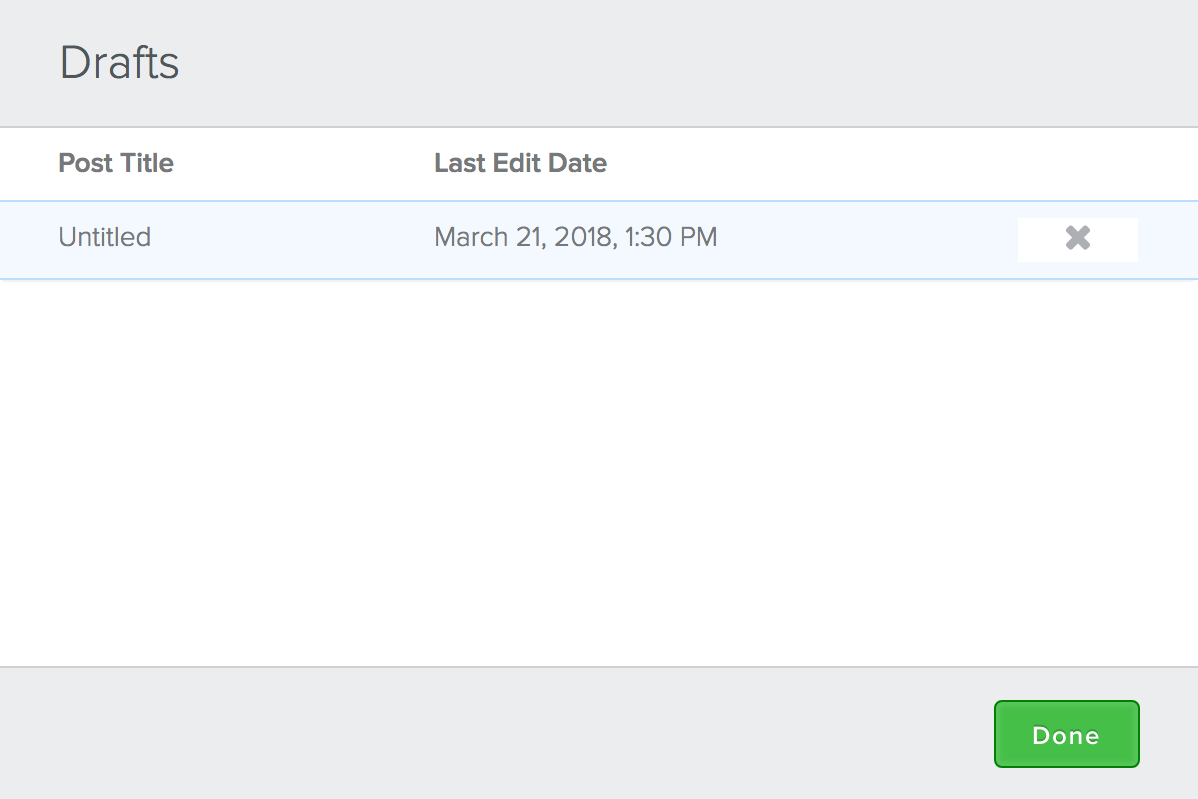Click the empty area below the draft list
Image resolution: width=1198 pixels, height=799 pixels.
coord(599,470)
